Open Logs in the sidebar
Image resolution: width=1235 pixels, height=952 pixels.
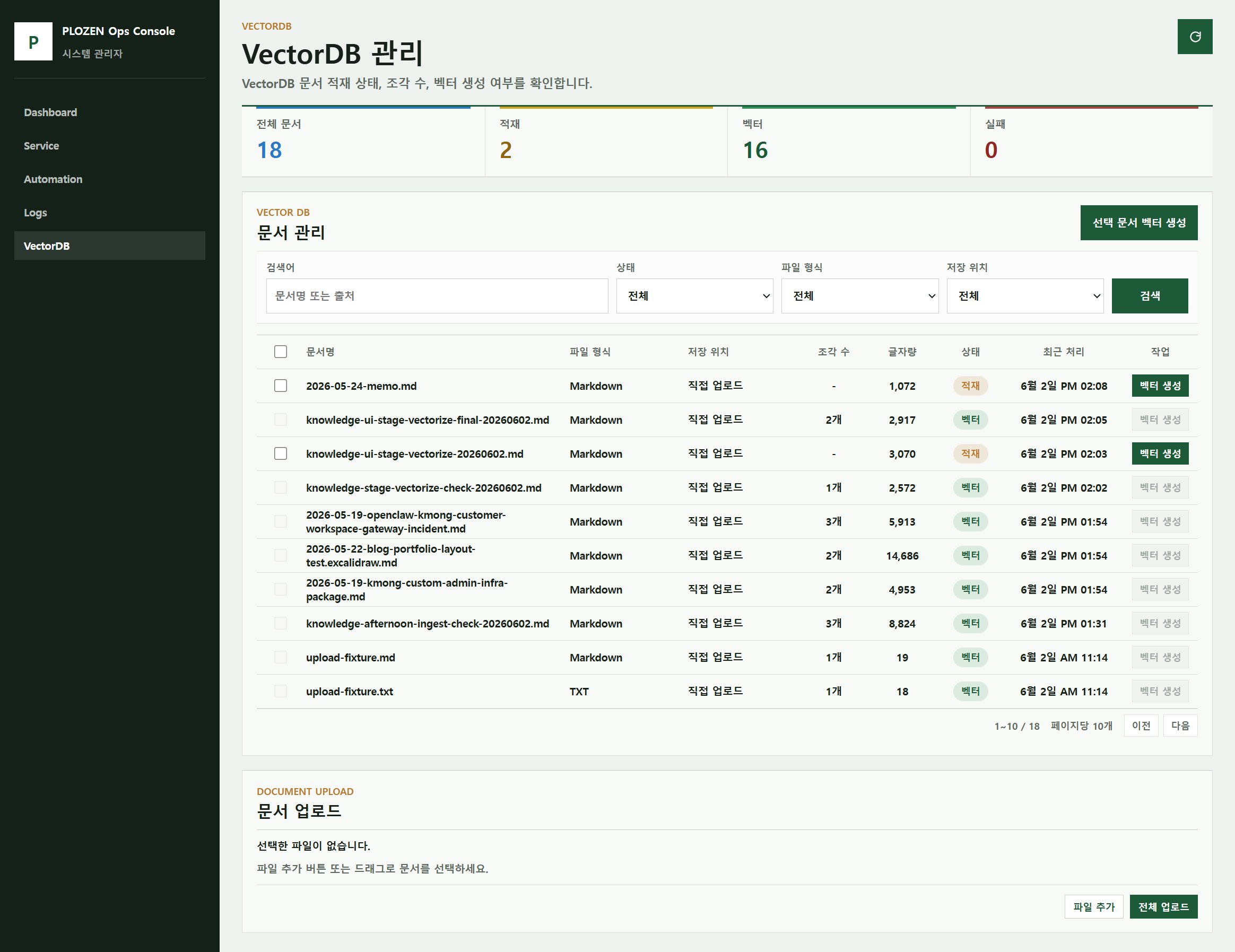coord(110,213)
